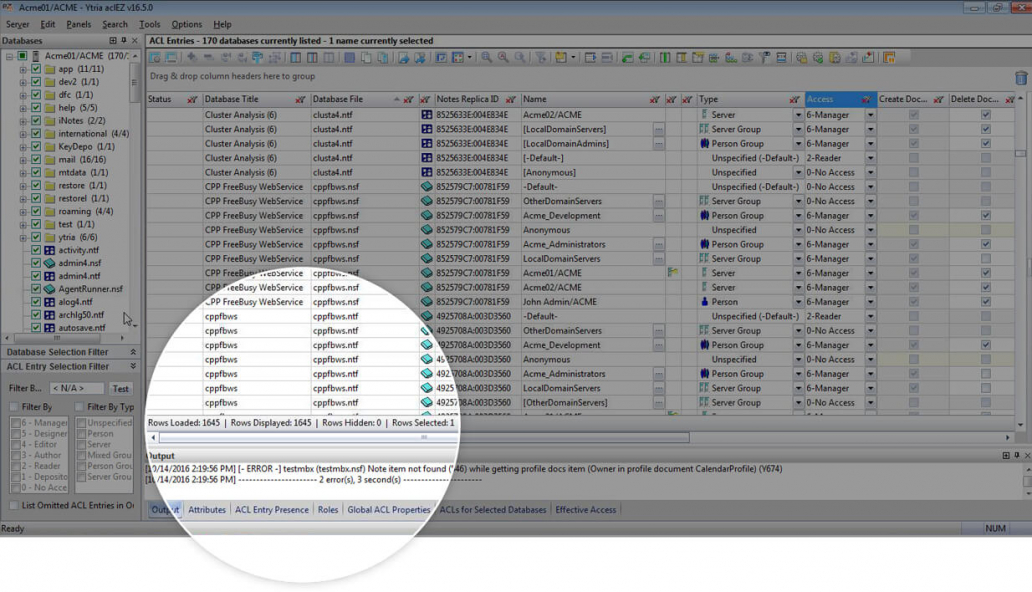
Task: Click the yellow sticky note toolbar icon
Action: click(561, 58)
